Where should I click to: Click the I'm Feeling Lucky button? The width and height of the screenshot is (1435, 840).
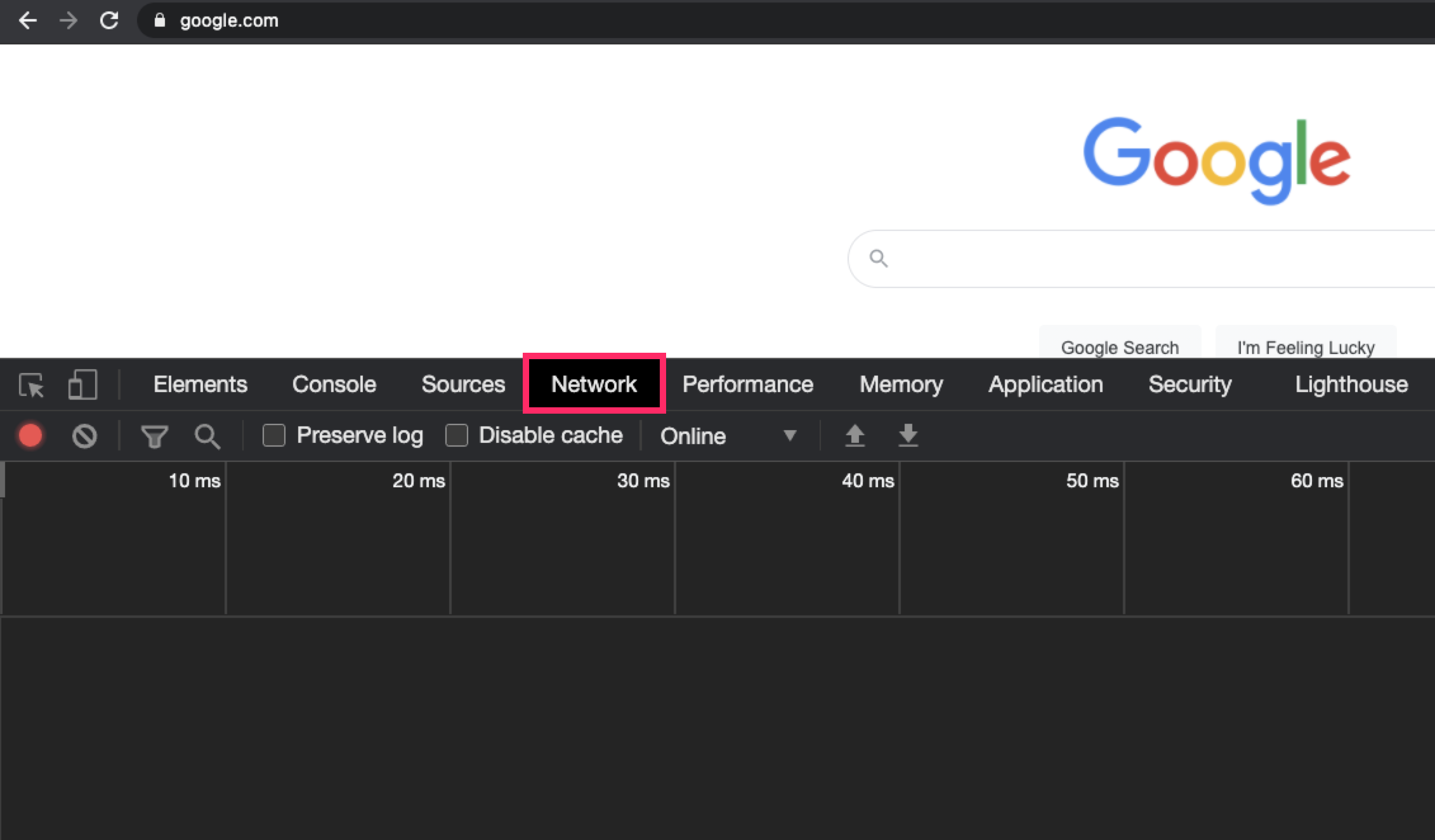pos(1306,346)
